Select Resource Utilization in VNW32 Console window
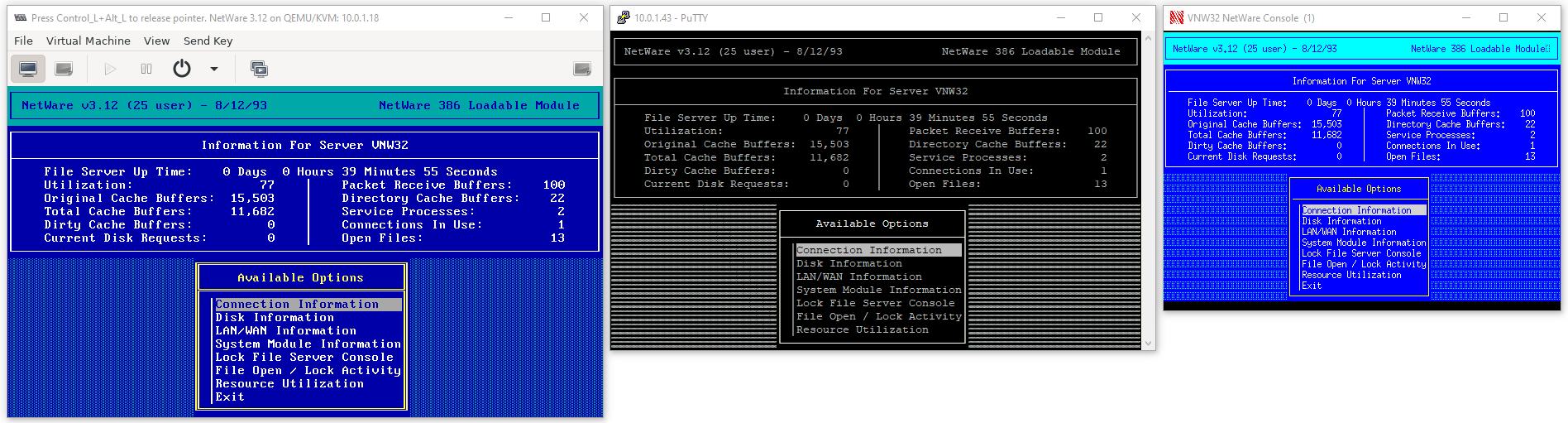This screenshot has height=423, width=1568. (x=1351, y=275)
